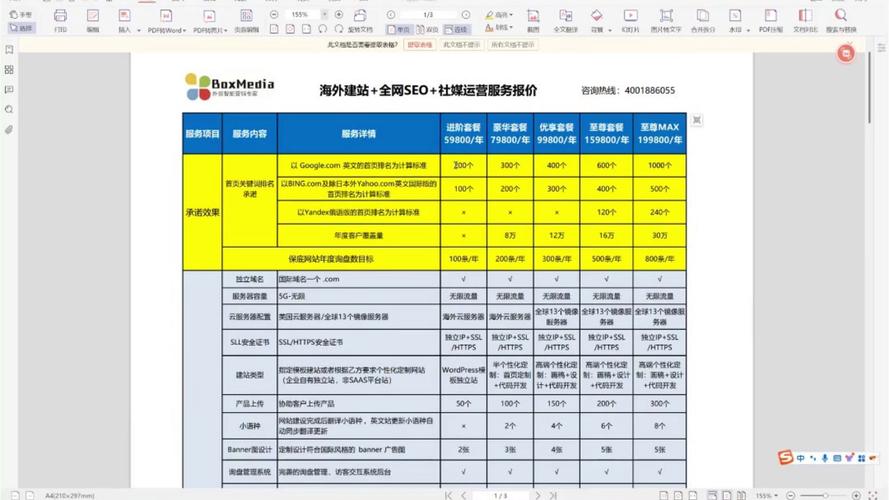This screenshot has width=889, height=500.
Task: Go to previous page in toolbar
Action: (391, 14)
